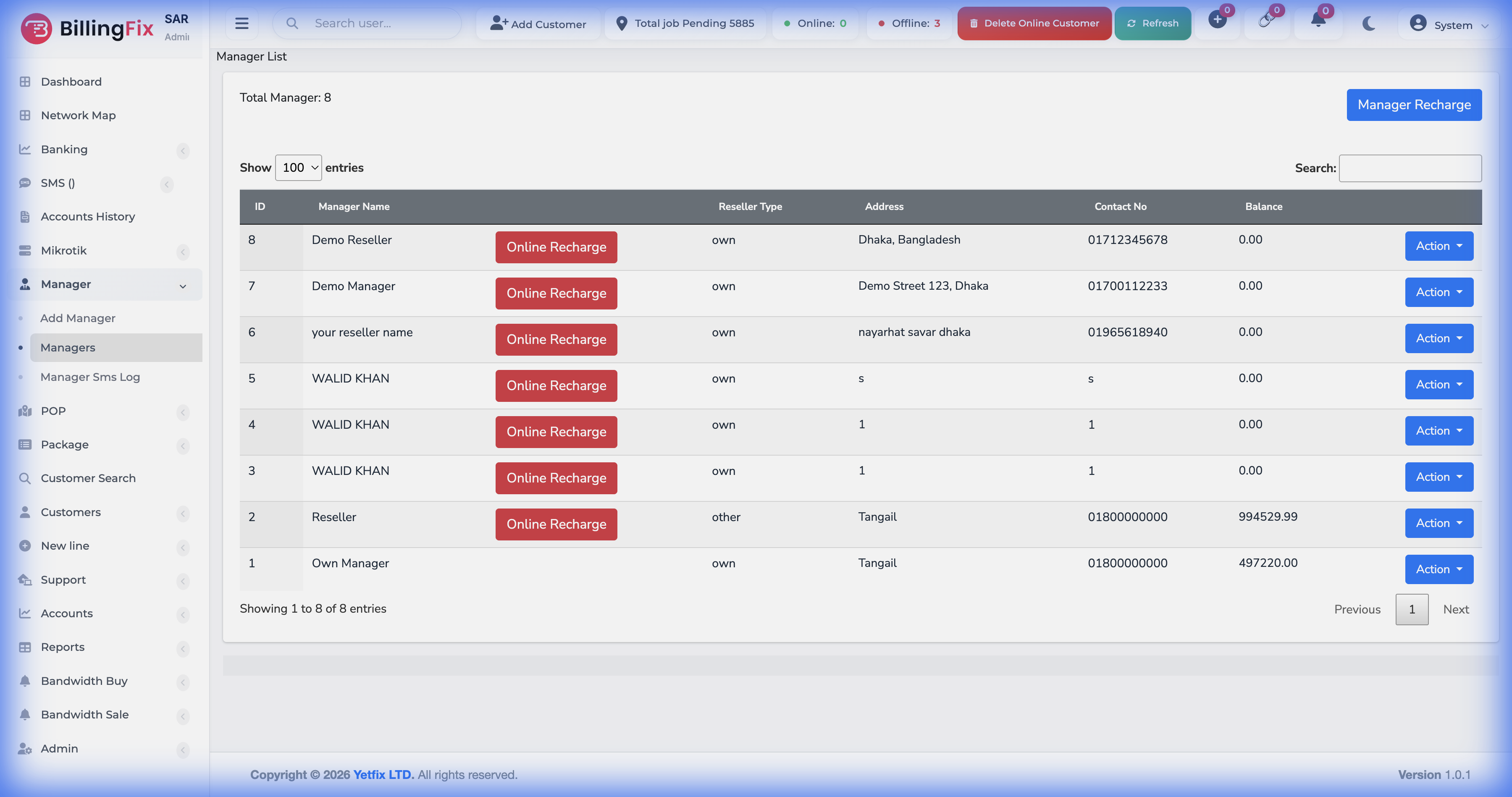The image size is (1512, 797).
Task: Open Add Manager submenu item
Action: pyautogui.click(x=77, y=318)
